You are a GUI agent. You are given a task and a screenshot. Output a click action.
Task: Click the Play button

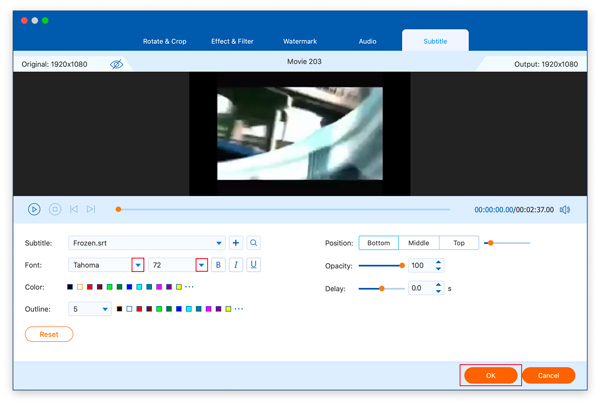pyautogui.click(x=34, y=209)
